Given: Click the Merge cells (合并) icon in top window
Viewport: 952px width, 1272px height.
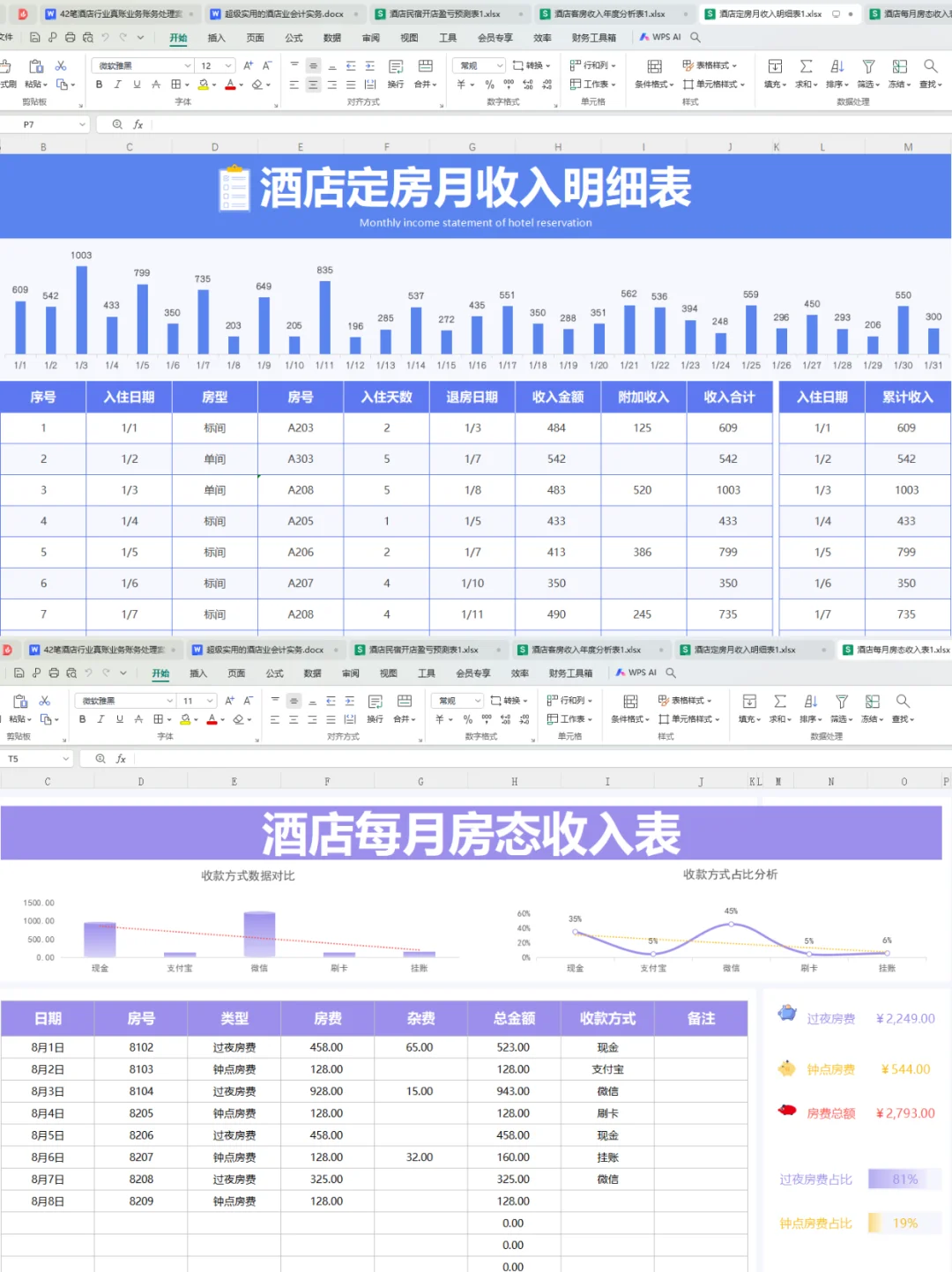Looking at the screenshot, I should (x=426, y=67).
